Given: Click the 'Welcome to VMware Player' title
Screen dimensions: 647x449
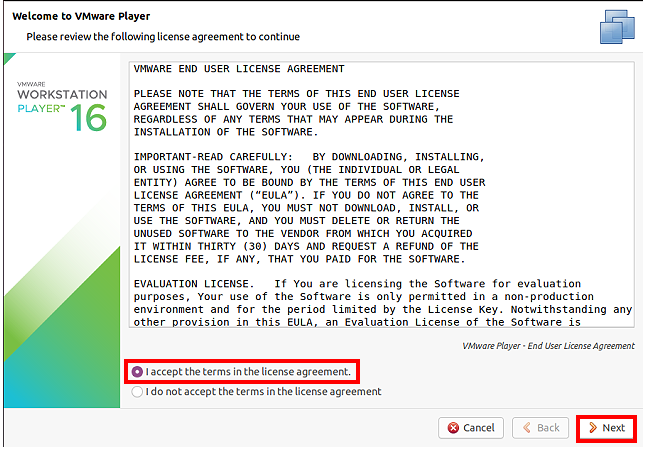Looking at the screenshot, I should point(81,16).
